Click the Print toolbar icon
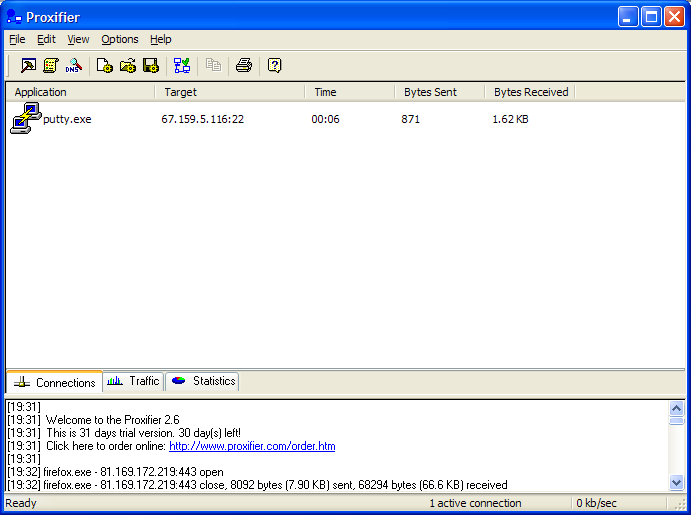The image size is (691, 515). pyautogui.click(x=244, y=66)
